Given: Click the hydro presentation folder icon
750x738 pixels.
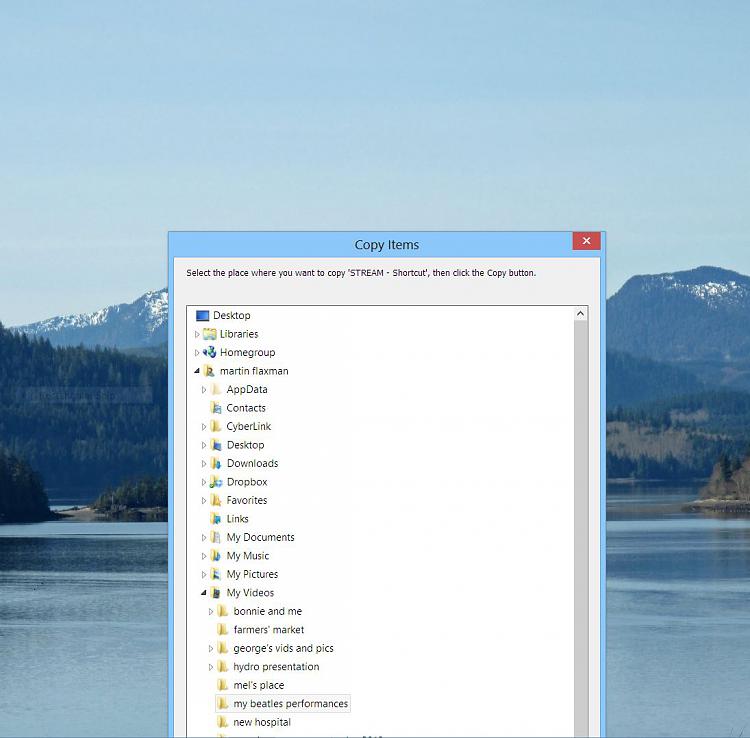Looking at the screenshot, I should click(x=223, y=667).
